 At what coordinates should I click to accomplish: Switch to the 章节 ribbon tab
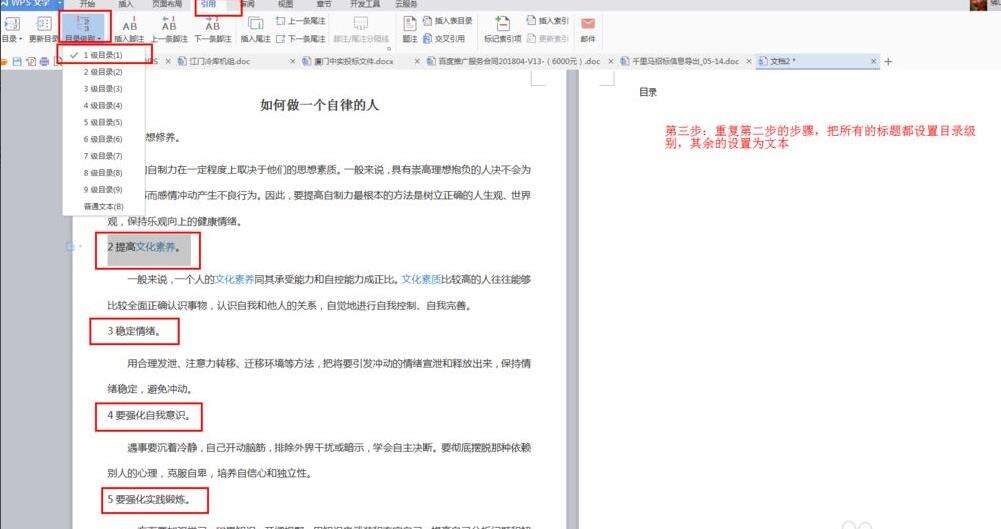324,4
